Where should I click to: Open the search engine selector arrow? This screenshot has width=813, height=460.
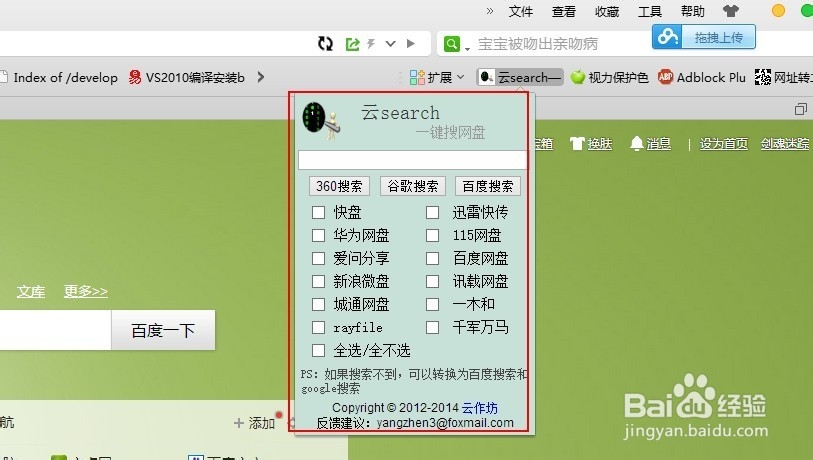(467, 49)
